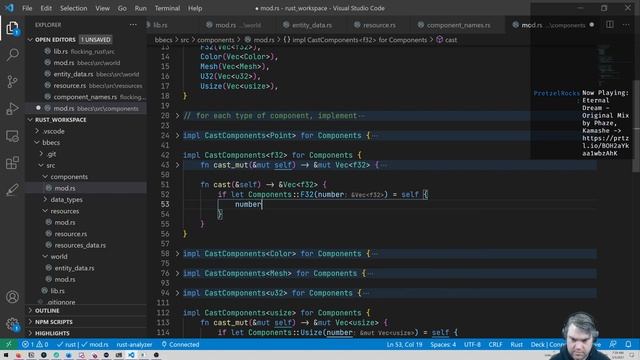The image size is (640, 360).
Task: Open the Source Control view
Action: [x=12, y=82]
